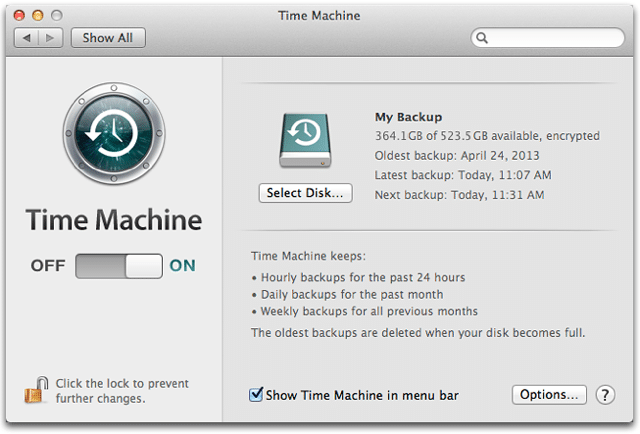Click the Oldest backup: April 24, 2013 line
Screen dimensions: 640x434
click(457, 156)
